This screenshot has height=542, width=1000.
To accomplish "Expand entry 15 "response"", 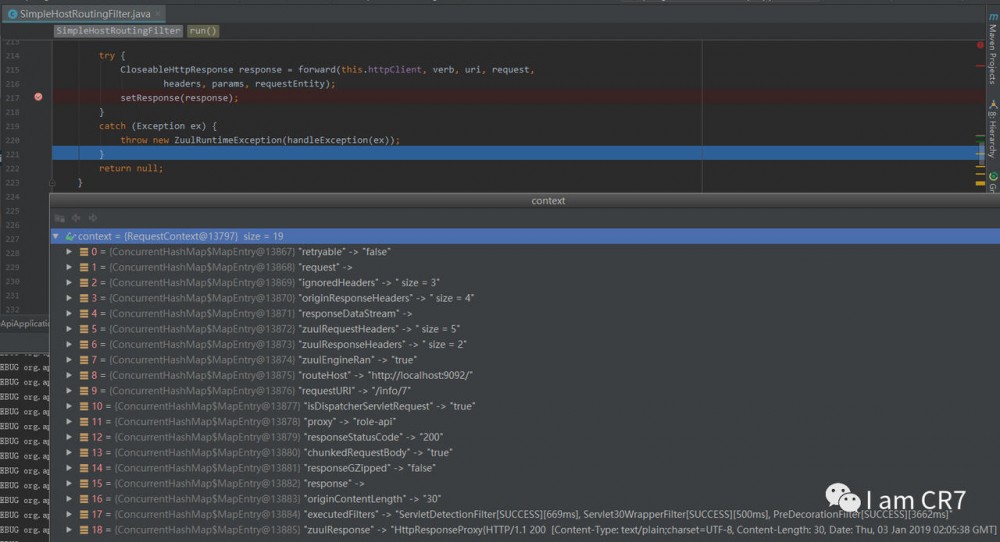I will click(x=69, y=483).
